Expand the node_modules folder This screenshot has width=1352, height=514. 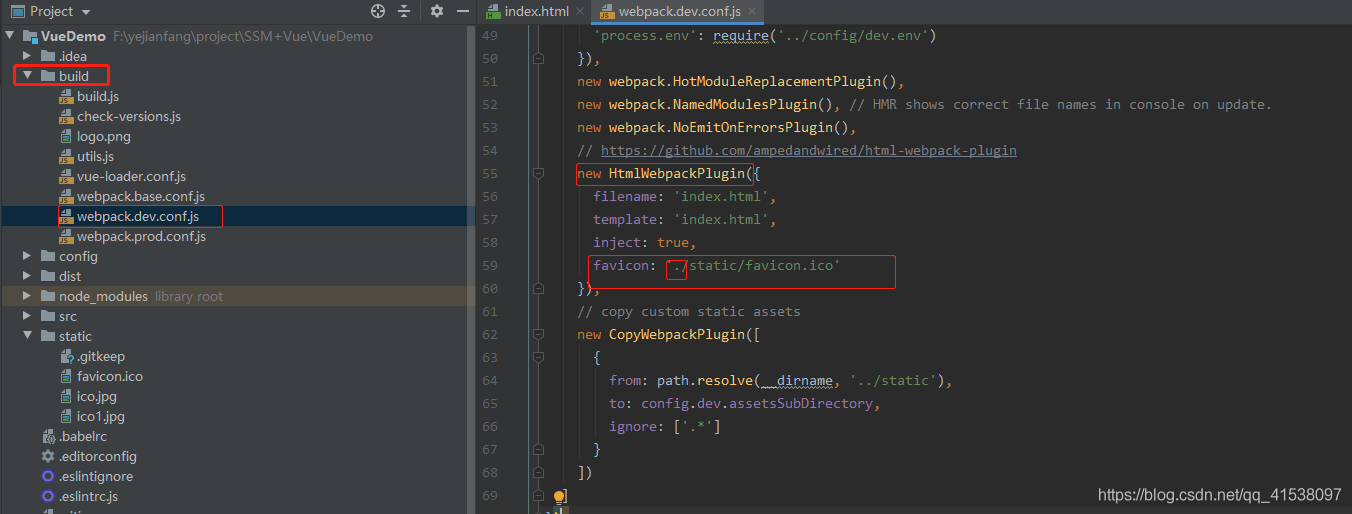click(x=29, y=296)
